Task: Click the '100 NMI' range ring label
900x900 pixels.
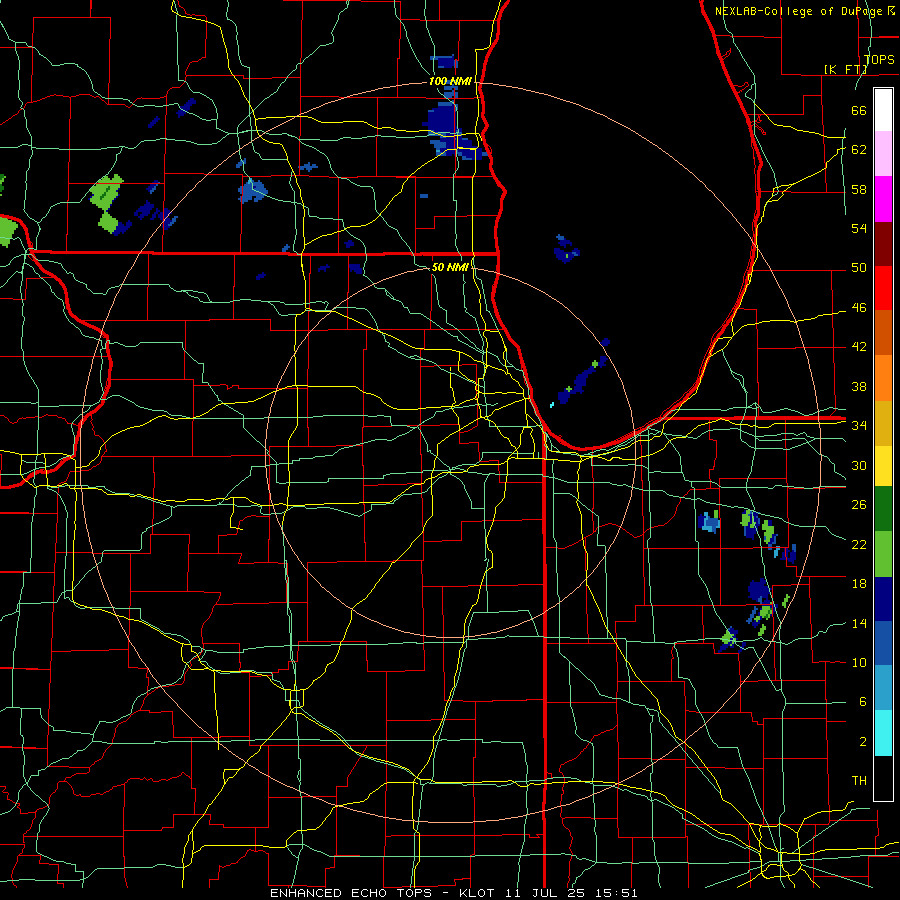Action: click(450, 82)
